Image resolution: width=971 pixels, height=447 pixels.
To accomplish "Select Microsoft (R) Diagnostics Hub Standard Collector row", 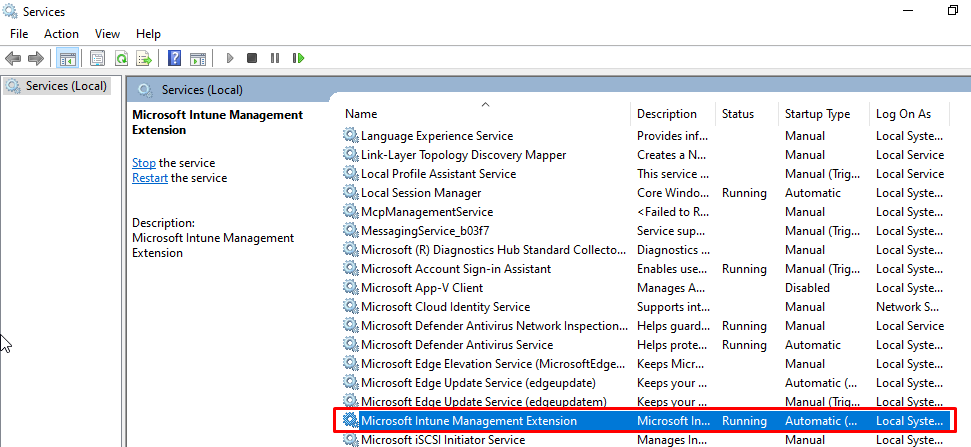I will (x=646, y=250).
